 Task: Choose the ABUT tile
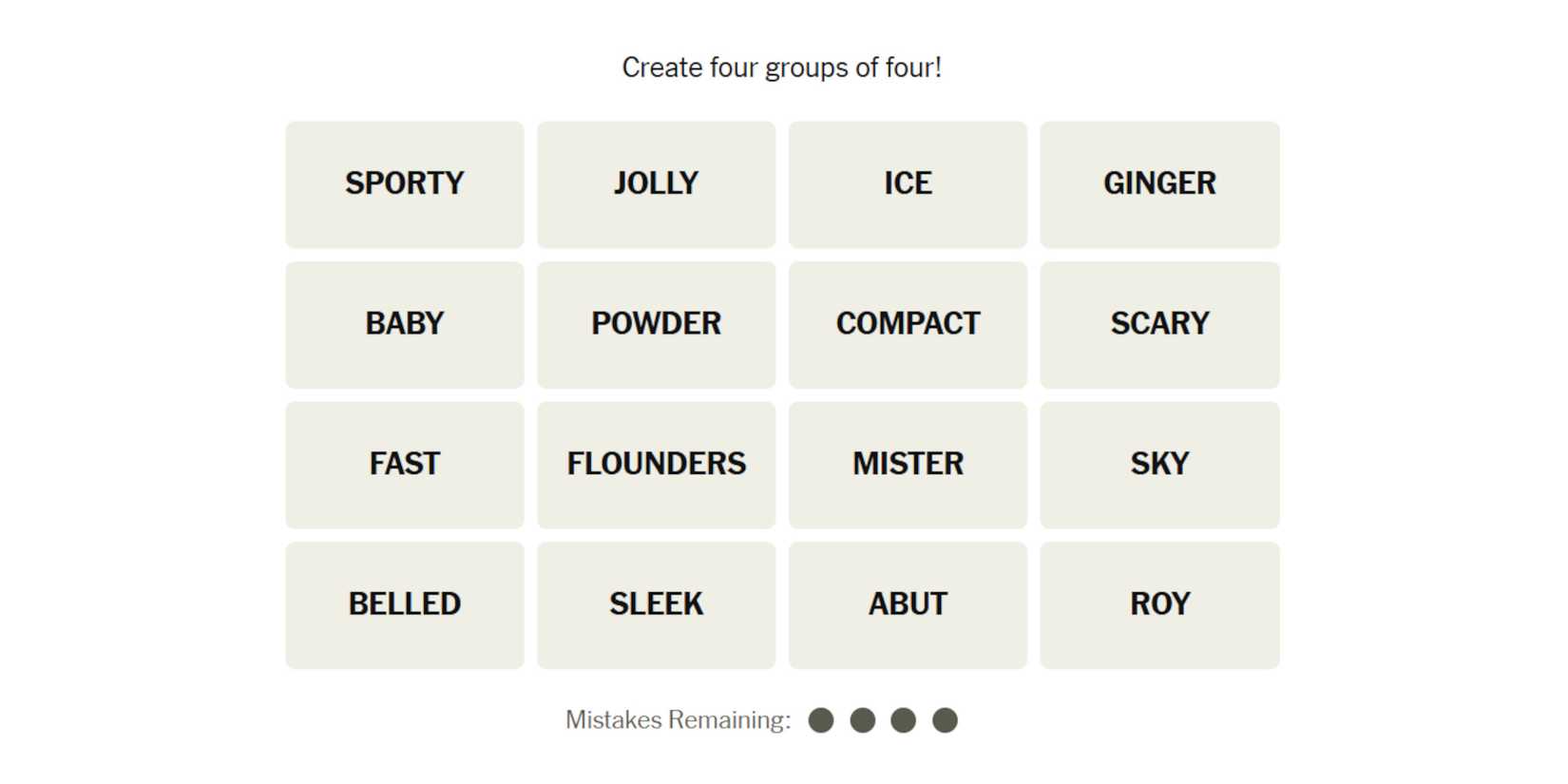click(x=908, y=604)
